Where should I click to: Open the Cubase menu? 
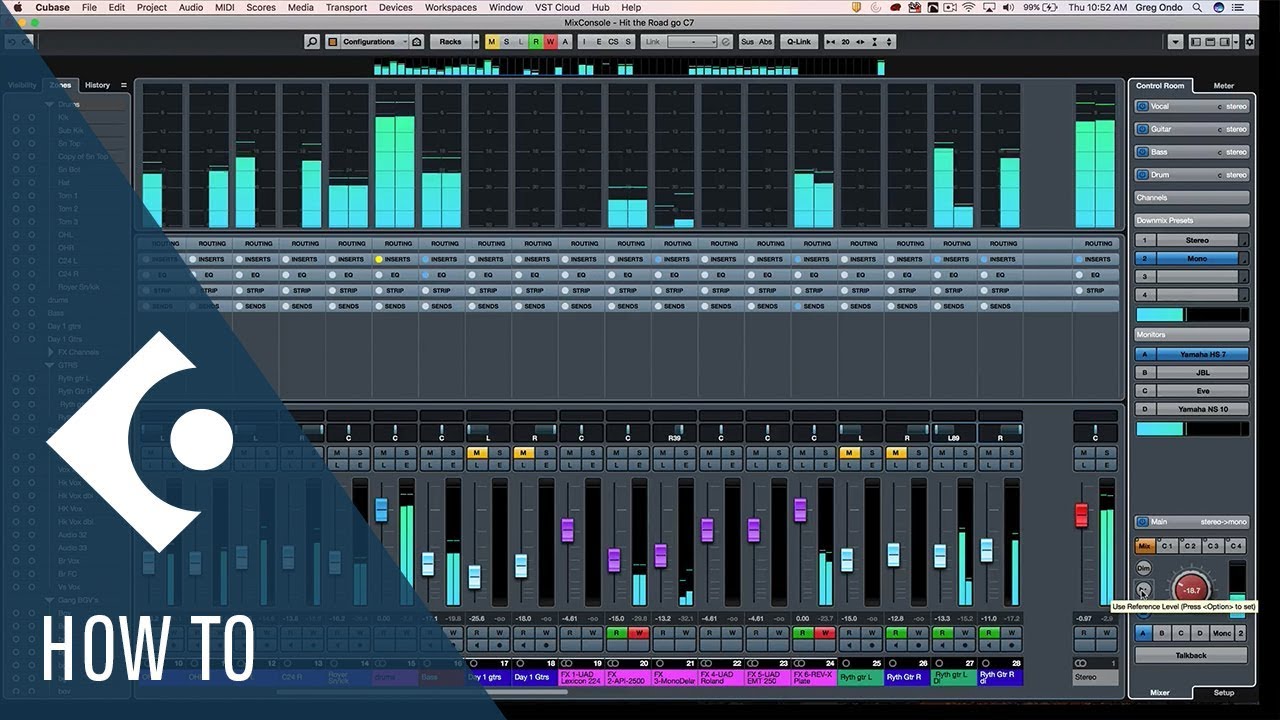[x=52, y=7]
